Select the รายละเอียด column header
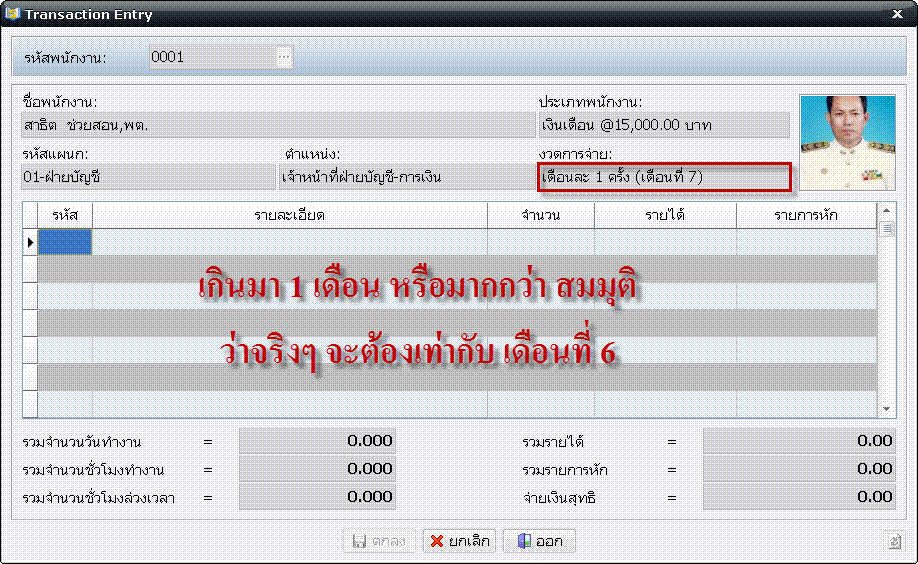918x564 pixels. [290, 215]
